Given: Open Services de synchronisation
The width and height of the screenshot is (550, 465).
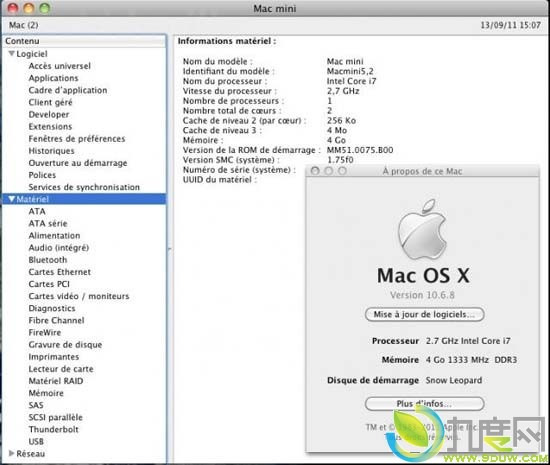Looking at the screenshot, I should pos(84,187).
